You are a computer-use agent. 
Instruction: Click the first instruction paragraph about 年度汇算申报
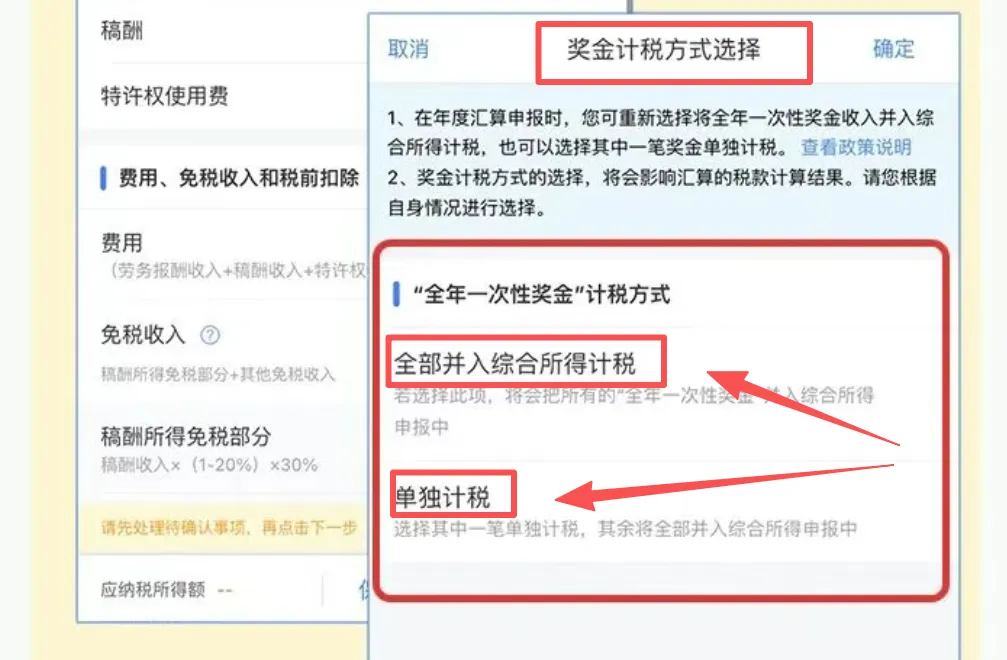point(661,133)
